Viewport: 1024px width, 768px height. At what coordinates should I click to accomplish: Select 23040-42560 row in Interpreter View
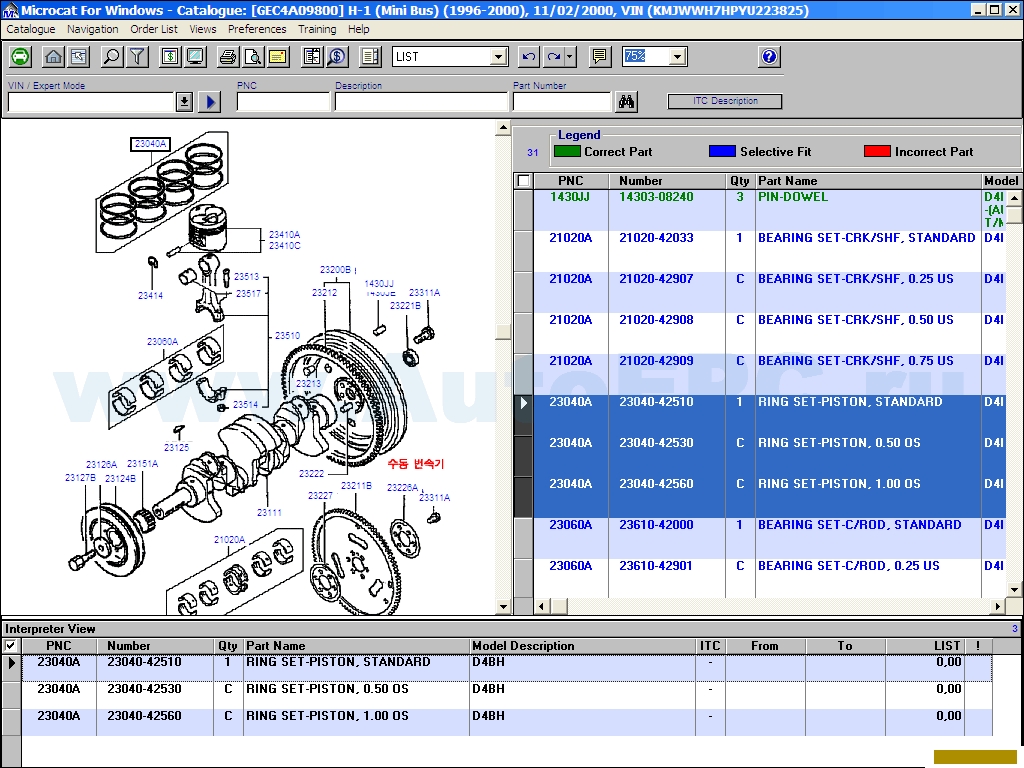[x=507, y=722]
